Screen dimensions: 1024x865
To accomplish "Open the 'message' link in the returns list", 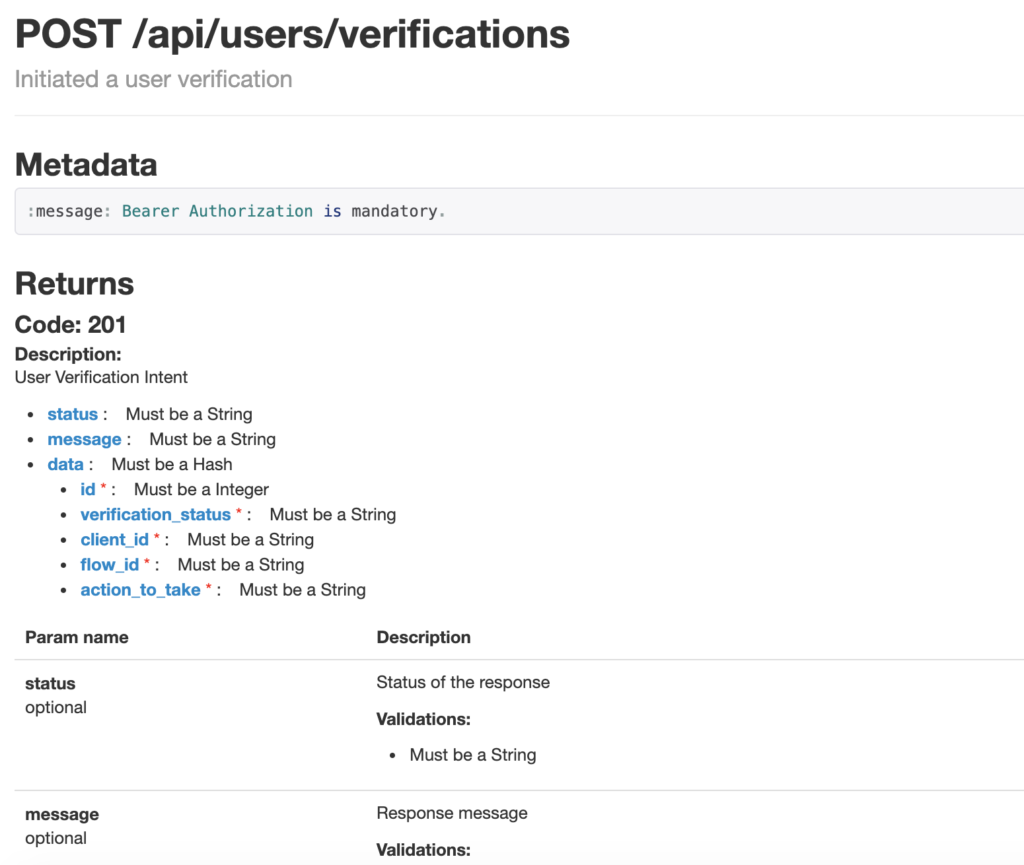I will (84, 439).
